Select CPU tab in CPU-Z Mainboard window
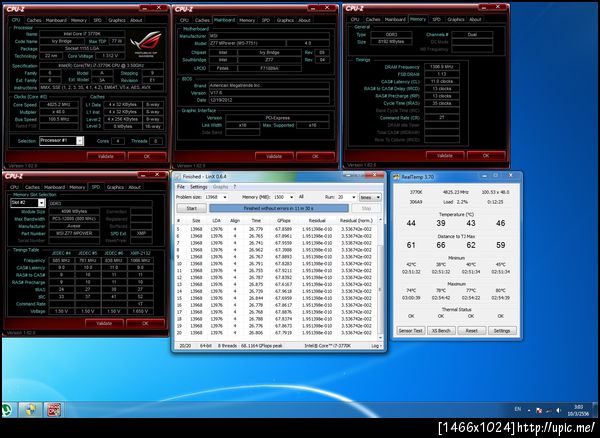This screenshot has height=438, width=600. (x=184, y=20)
